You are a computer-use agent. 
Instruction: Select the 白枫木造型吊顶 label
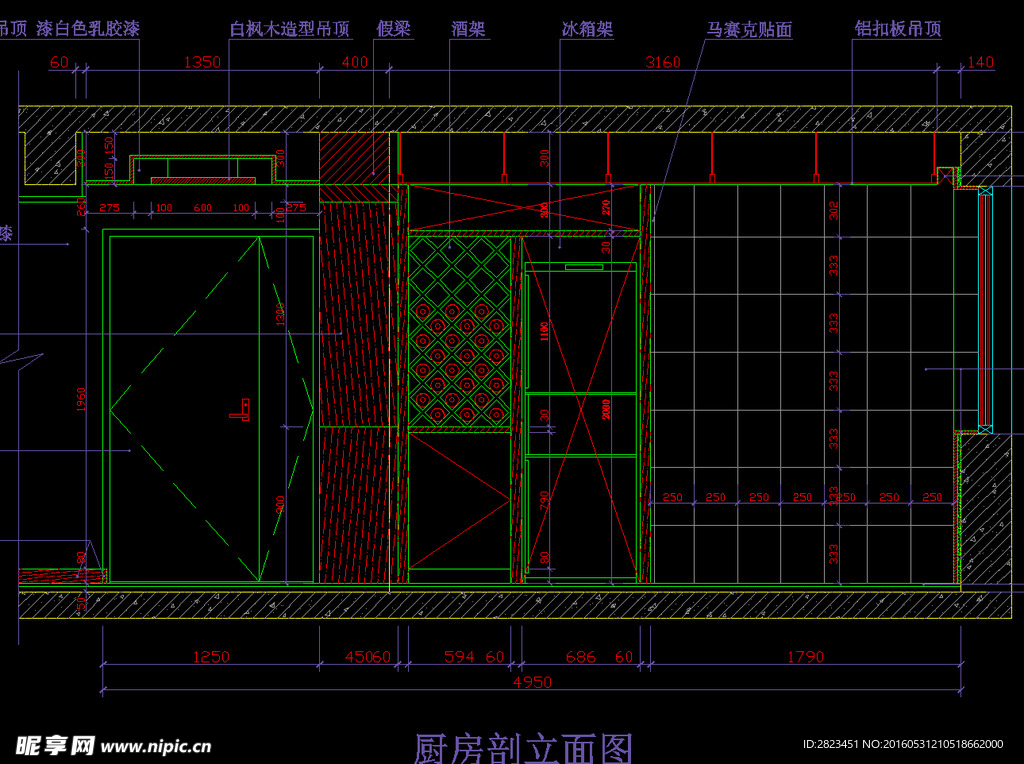289,29
